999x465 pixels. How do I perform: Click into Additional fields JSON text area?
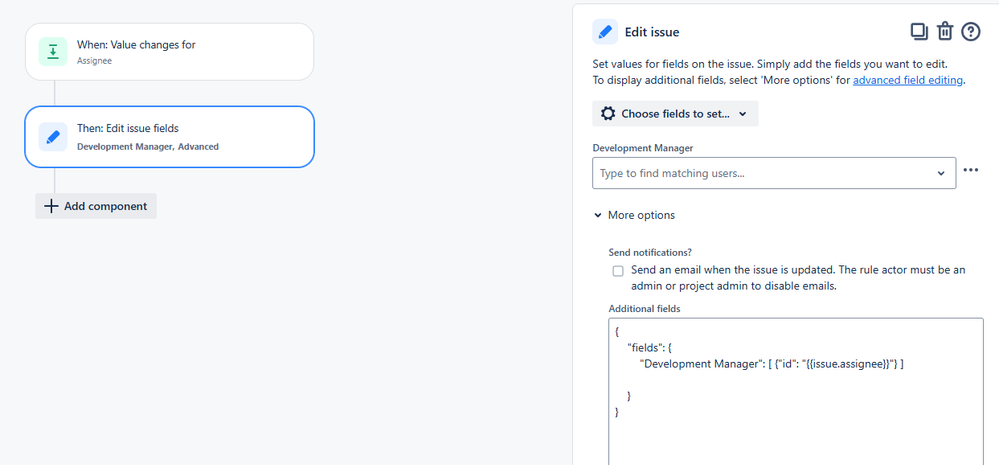click(x=796, y=391)
